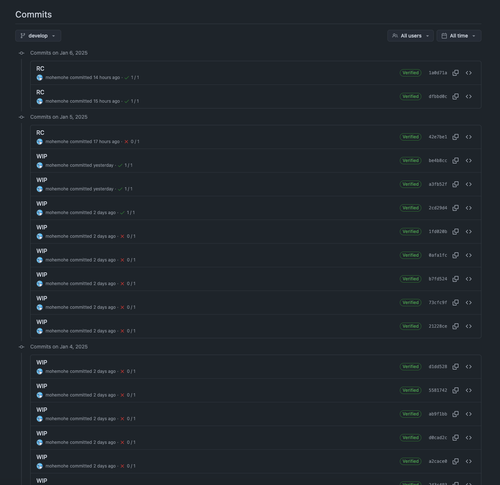Image resolution: width=500 pixels, height=485 pixels.
Task: Open the develop branch selector dropdown
Action: [38, 36]
